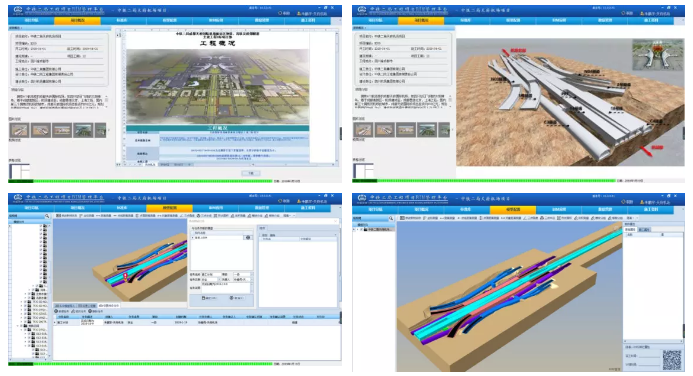Open the lower-right dropdown in the dialog form

[x=242, y=280]
